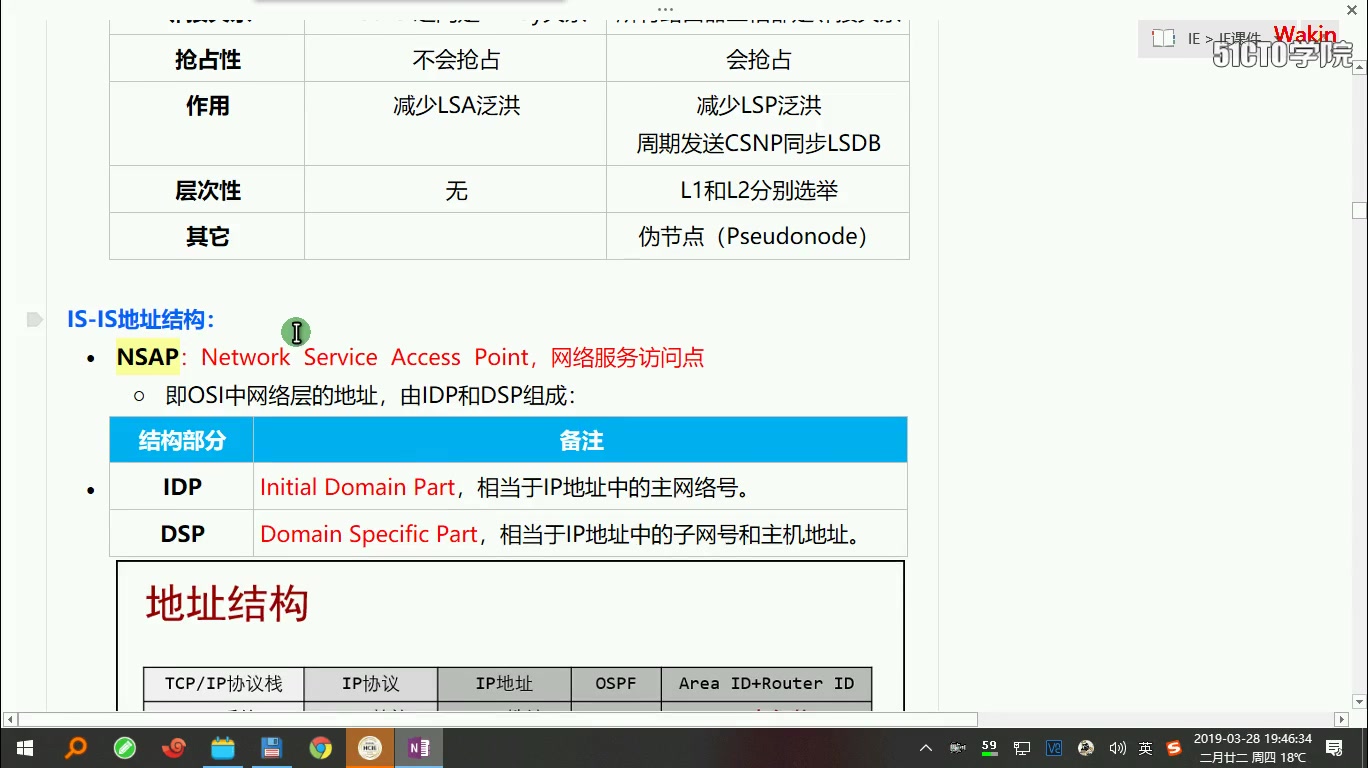The height and width of the screenshot is (768, 1368).
Task: Click the cell '伪节点 (Pseudonode)'
Action: coord(758,236)
